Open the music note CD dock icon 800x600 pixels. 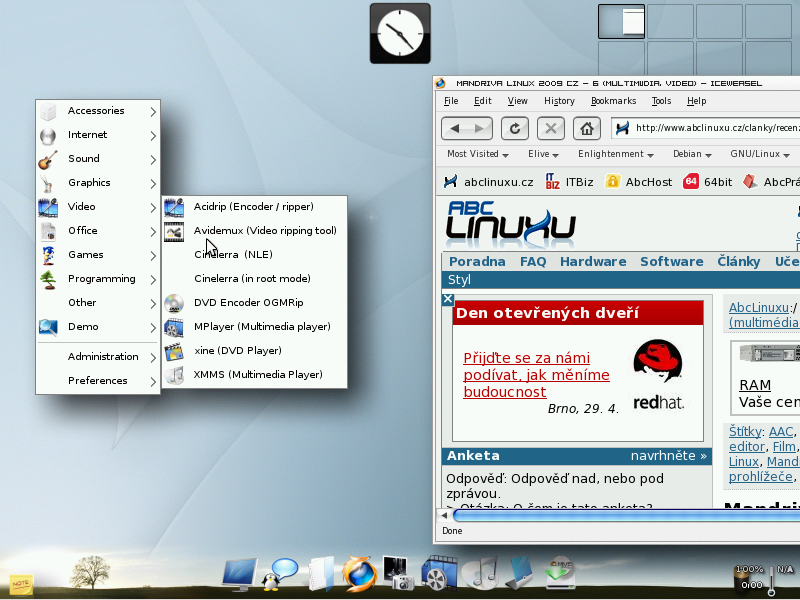click(x=480, y=574)
